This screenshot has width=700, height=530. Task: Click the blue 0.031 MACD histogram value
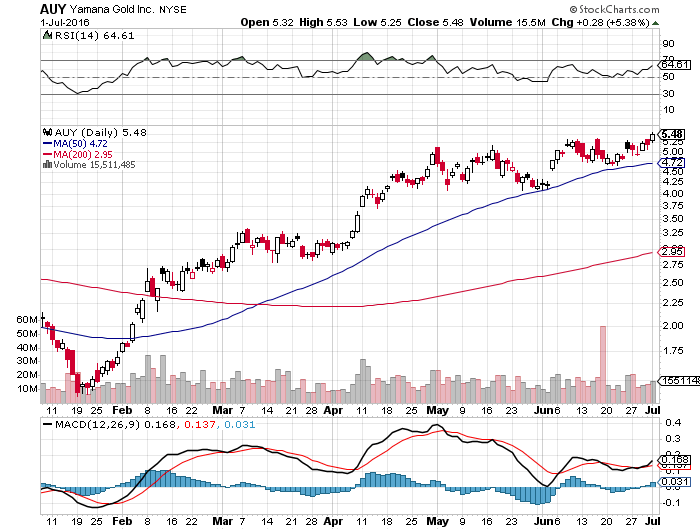[239, 424]
